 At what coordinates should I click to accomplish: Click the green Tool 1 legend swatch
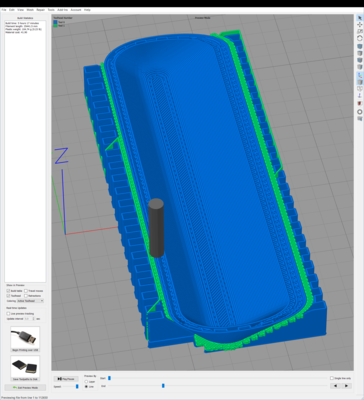(55, 25)
